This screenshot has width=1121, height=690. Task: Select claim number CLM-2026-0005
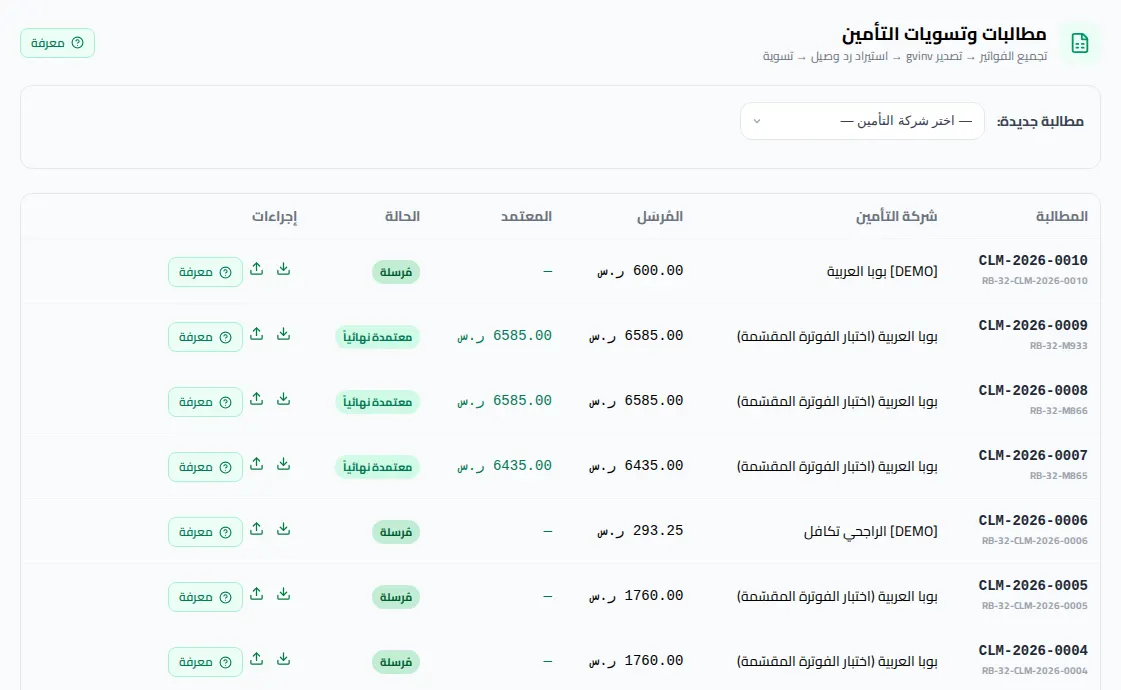coord(1033,586)
